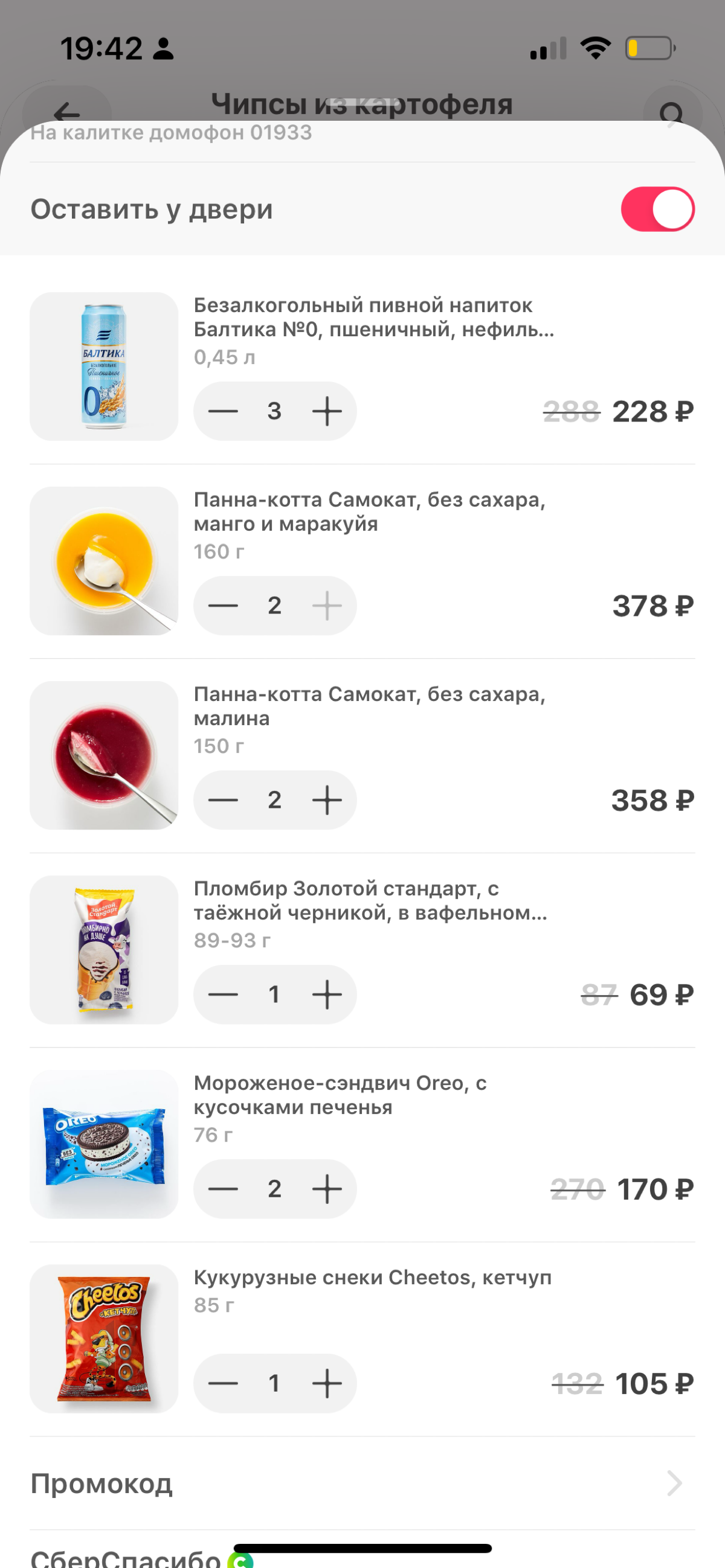The width and height of the screenshot is (725, 1568).
Task: Increase Cheetos ketchup snack quantity
Action: 327,1383
